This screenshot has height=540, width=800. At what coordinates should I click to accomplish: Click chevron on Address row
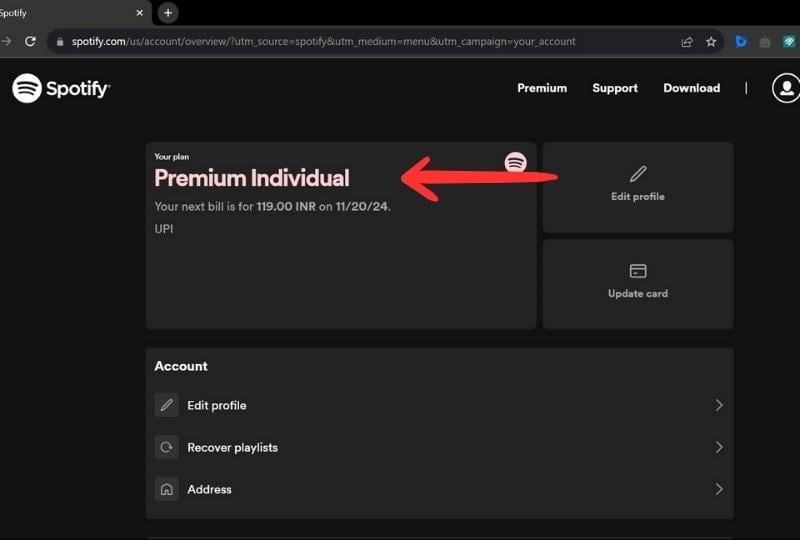(x=719, y=489)
